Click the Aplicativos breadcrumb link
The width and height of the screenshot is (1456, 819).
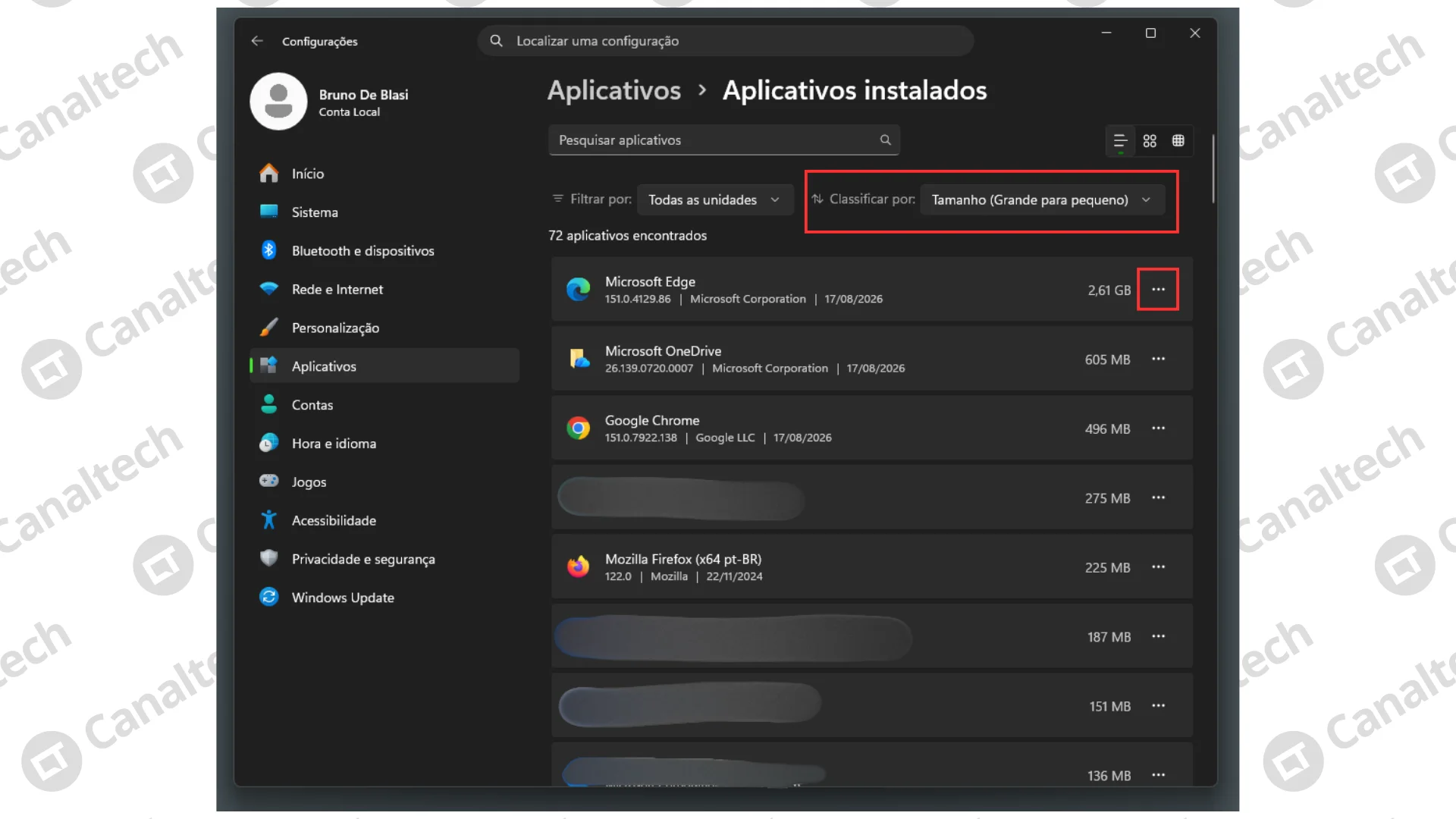tap(614, 91)
